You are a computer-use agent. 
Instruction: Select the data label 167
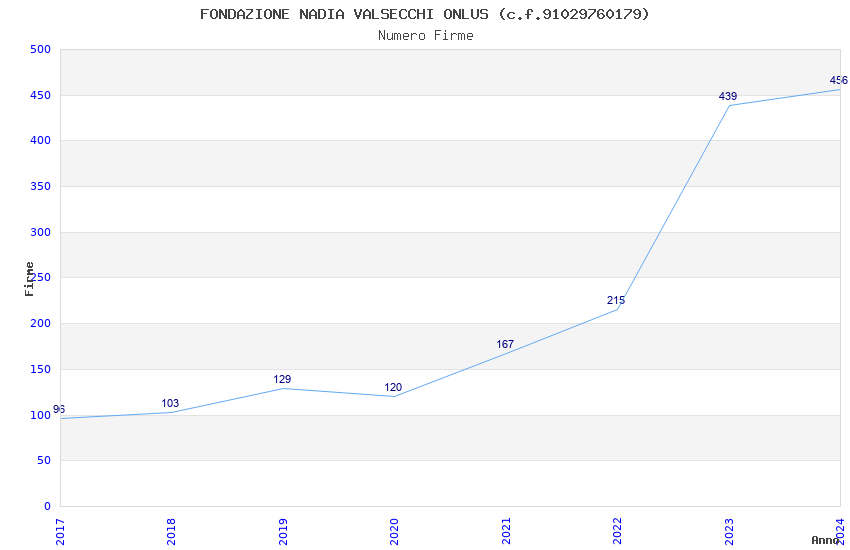[505, 344]
